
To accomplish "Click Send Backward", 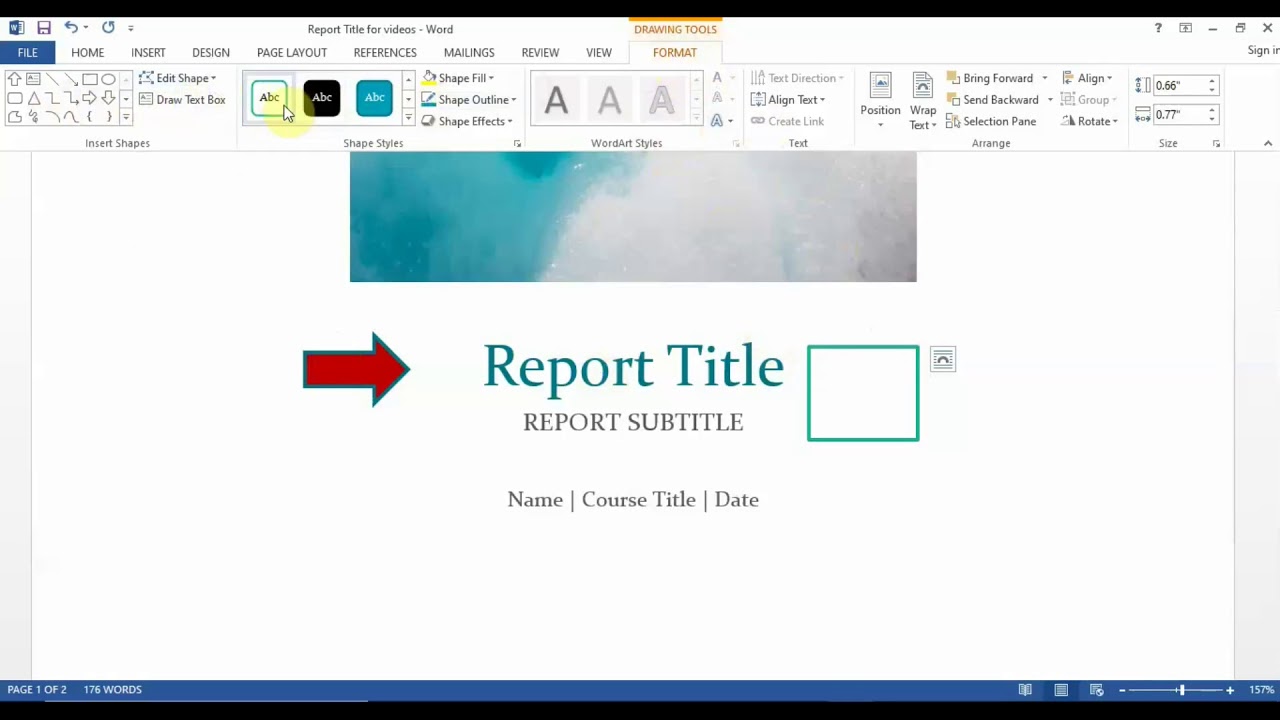I will pos(993,100).
